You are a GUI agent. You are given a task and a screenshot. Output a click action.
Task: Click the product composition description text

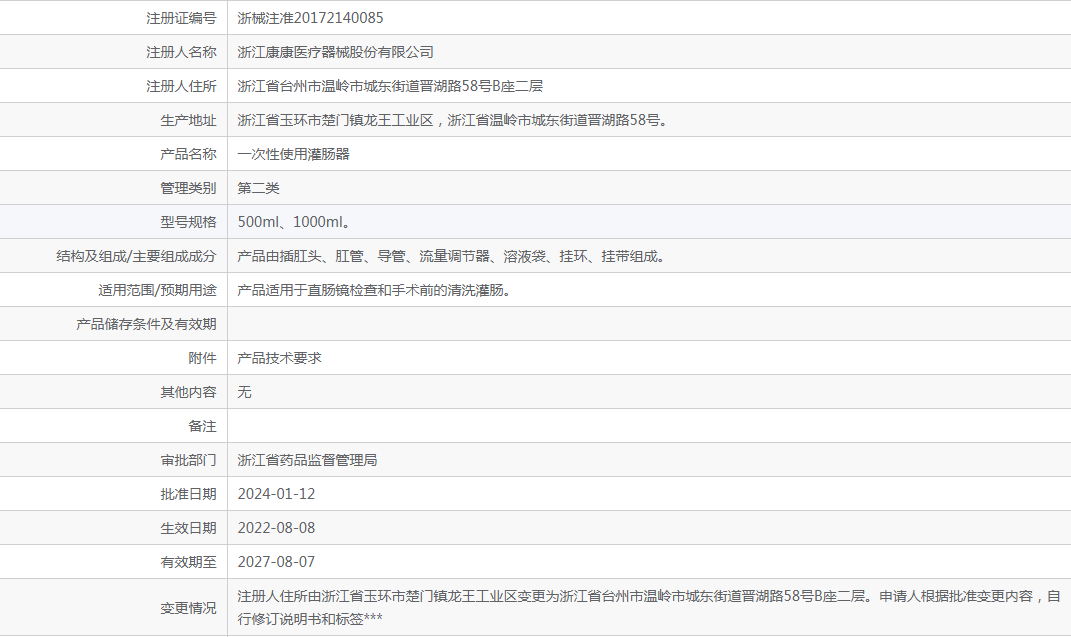[x=450, y=256]
